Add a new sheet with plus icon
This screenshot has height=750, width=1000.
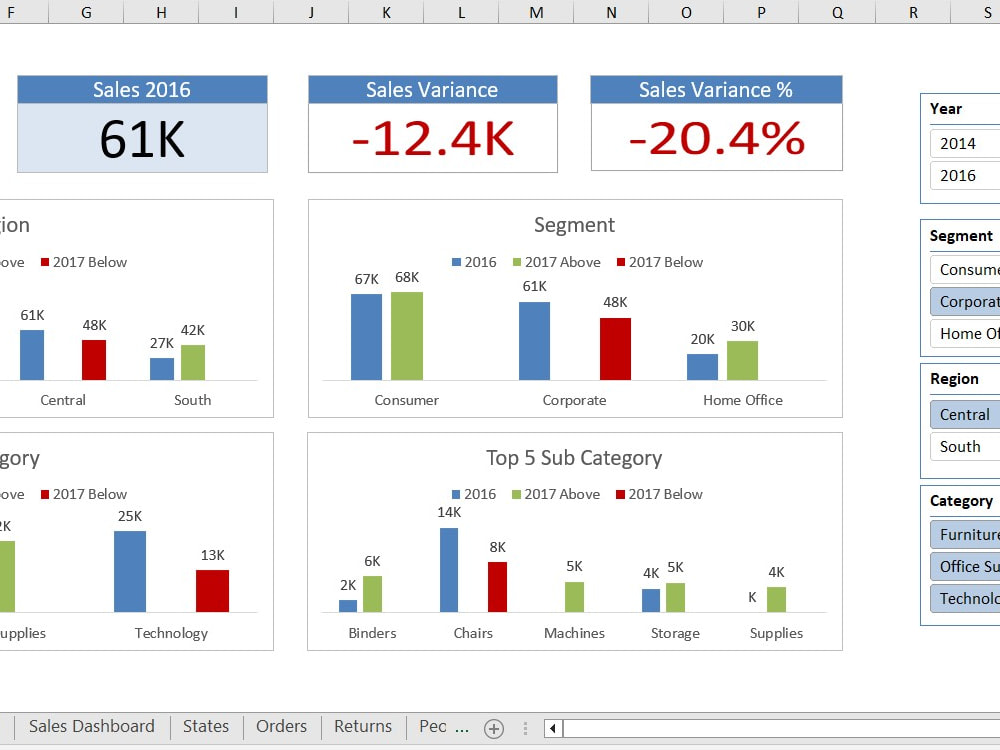pyautogui.click(x=494, y=728)
